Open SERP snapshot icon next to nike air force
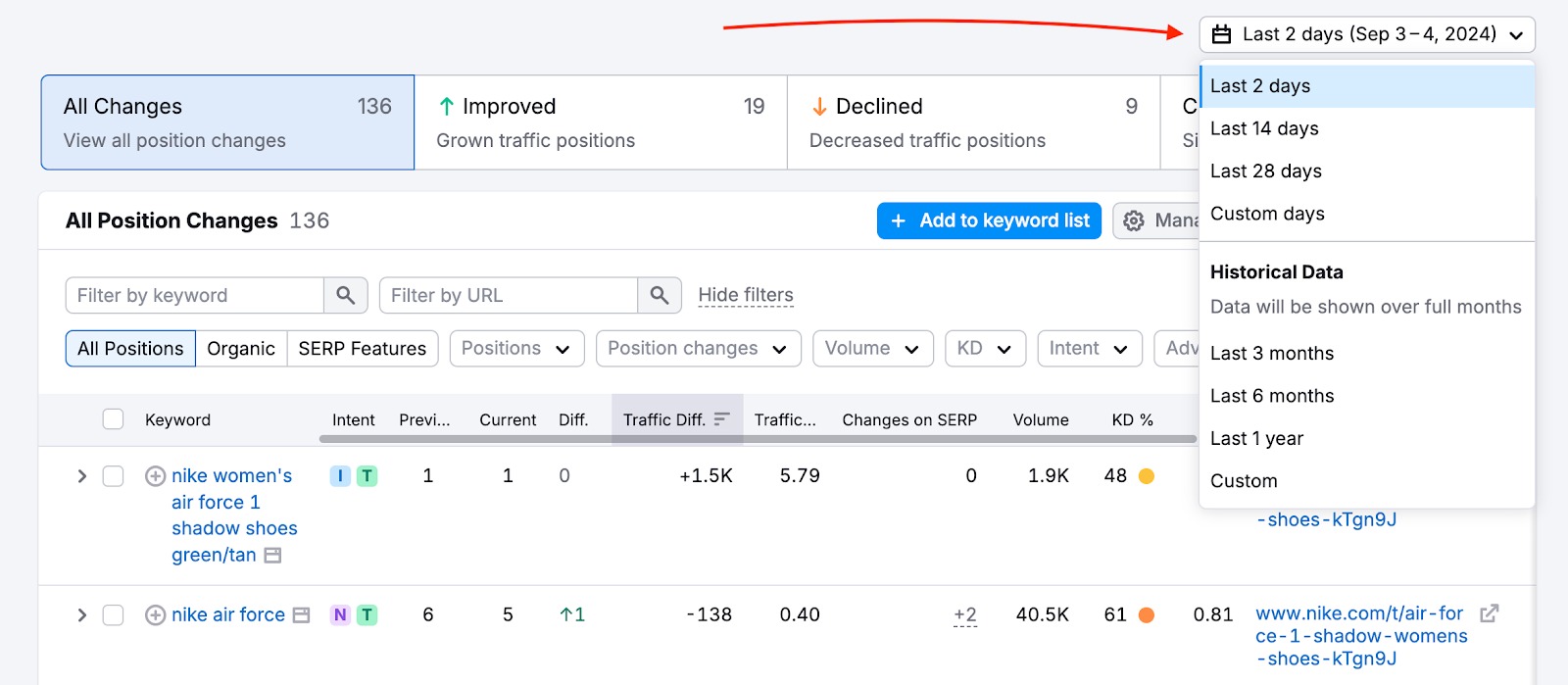This screenshot has height=685, width=1568. (302, 615)
